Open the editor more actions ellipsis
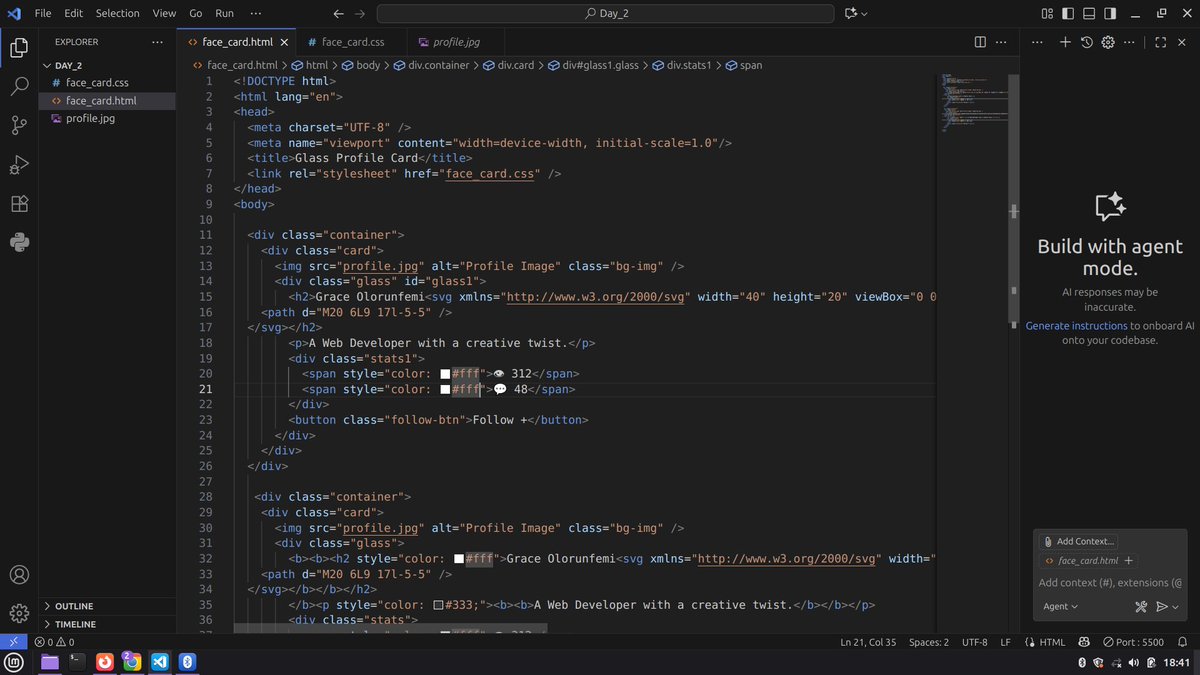The image size is (1200, 675). [1002, 42]
